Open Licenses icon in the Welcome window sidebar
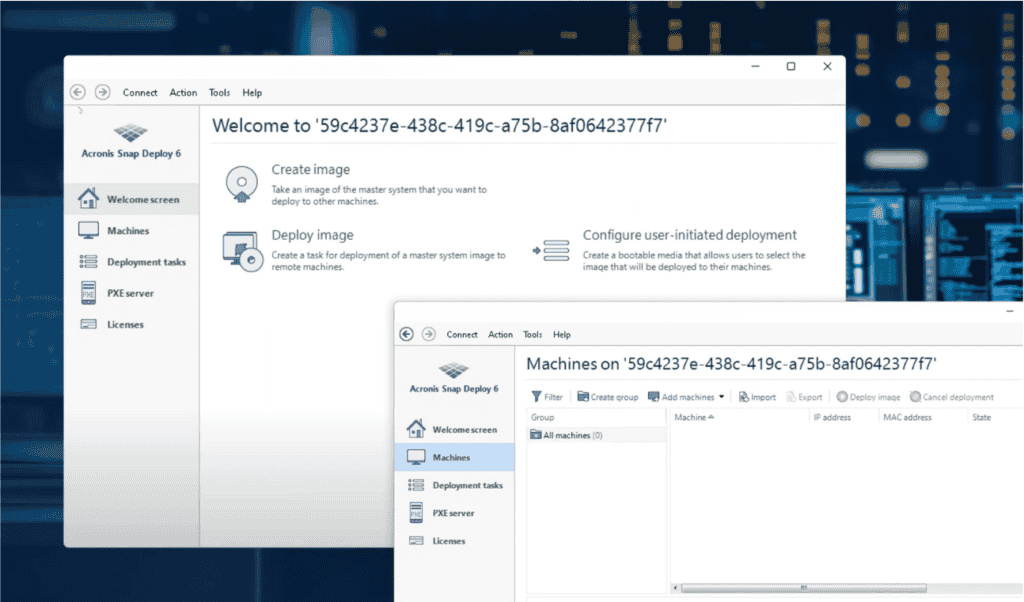 [x=88, y=325]
